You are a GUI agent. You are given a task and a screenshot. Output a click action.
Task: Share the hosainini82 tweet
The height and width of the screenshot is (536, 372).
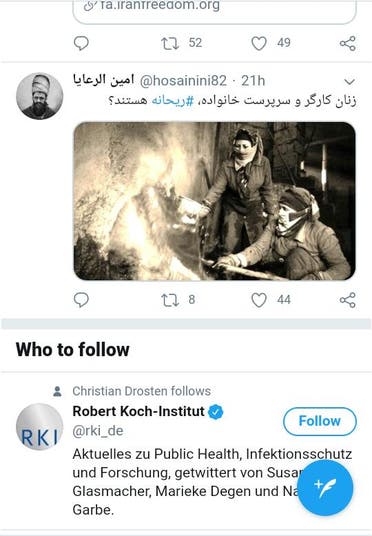pos(348,300)
